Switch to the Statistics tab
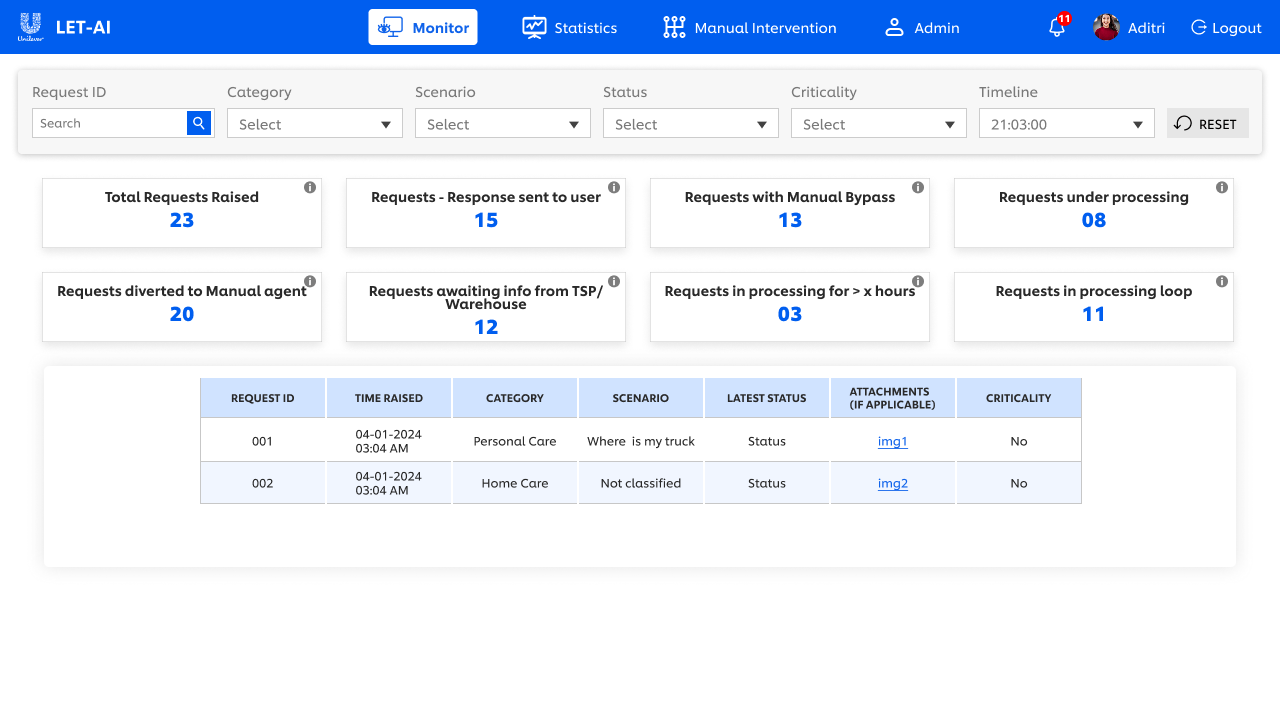The width and height of the screenshot is (1280, 705). pos(570,28)
